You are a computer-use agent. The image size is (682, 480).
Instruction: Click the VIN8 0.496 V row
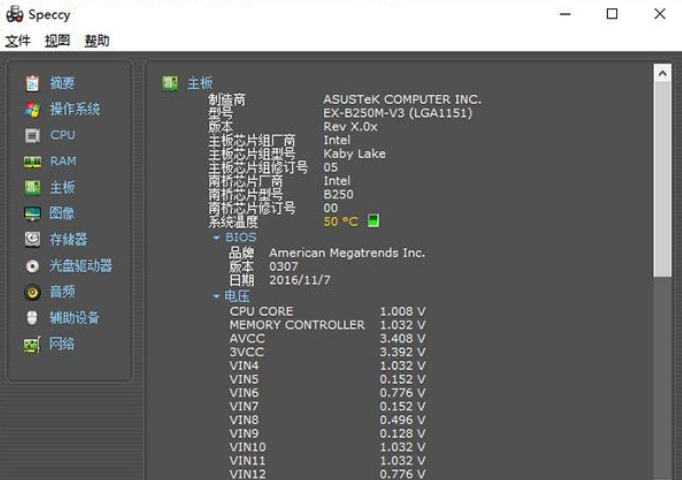[328, 420]
